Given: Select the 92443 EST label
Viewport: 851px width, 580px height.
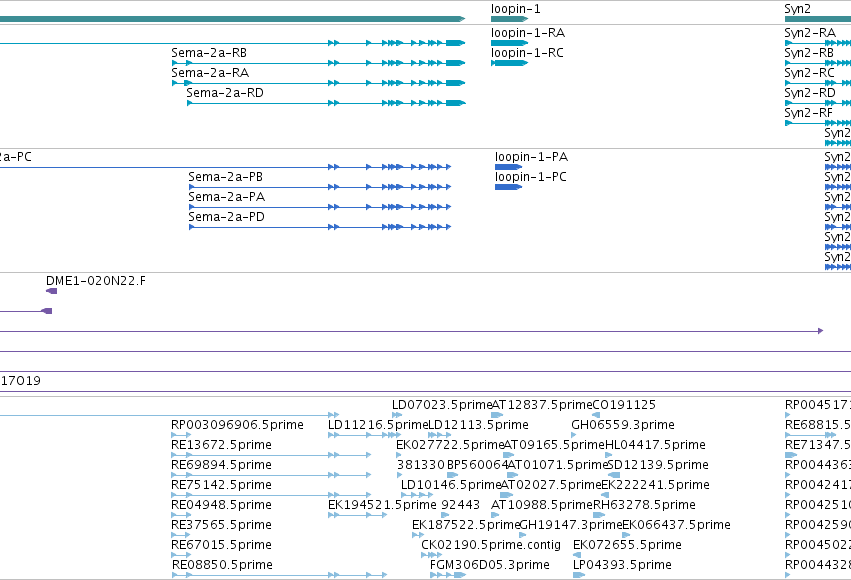Looking at the screenshot, I should point(460,506).
